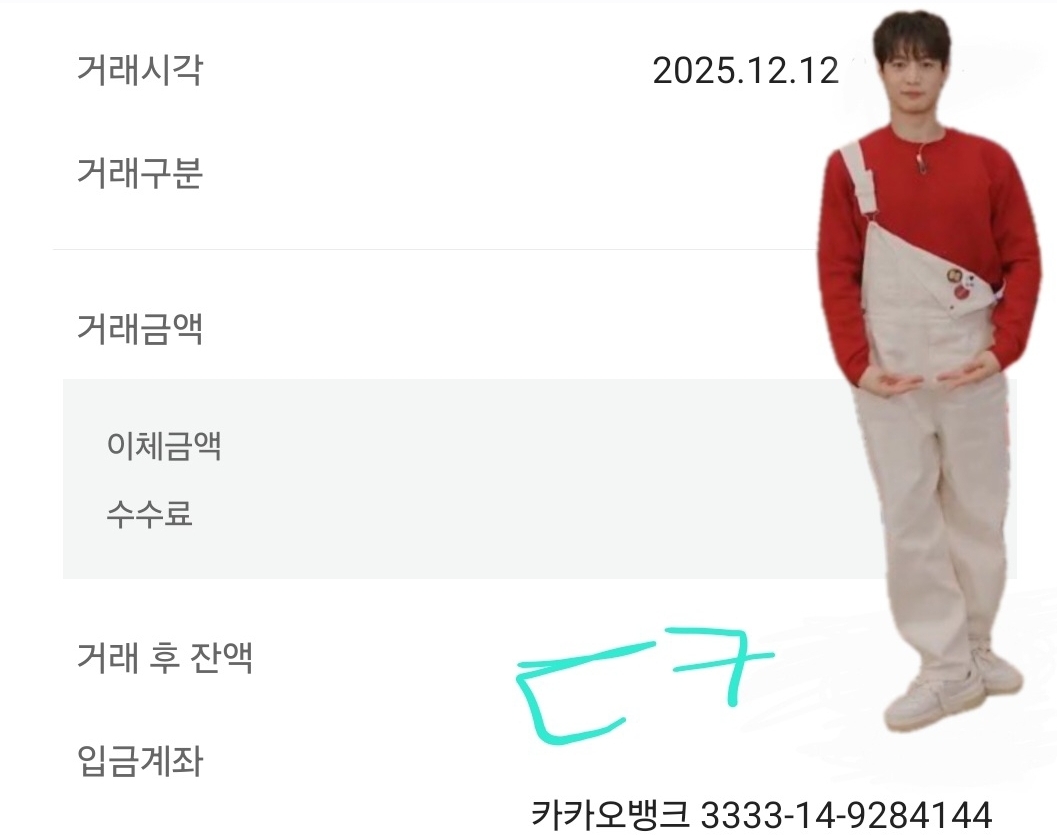Viewport: 1057px width, 835px height.
Task: Click the 거래시각 label
Action: pyautogui.click(x=140, y=69)
